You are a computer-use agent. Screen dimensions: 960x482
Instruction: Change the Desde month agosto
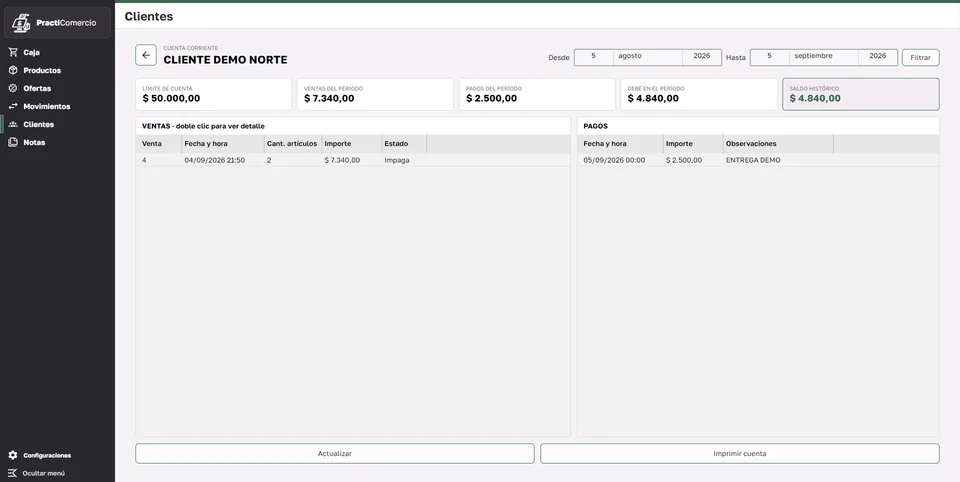(648, 56)
